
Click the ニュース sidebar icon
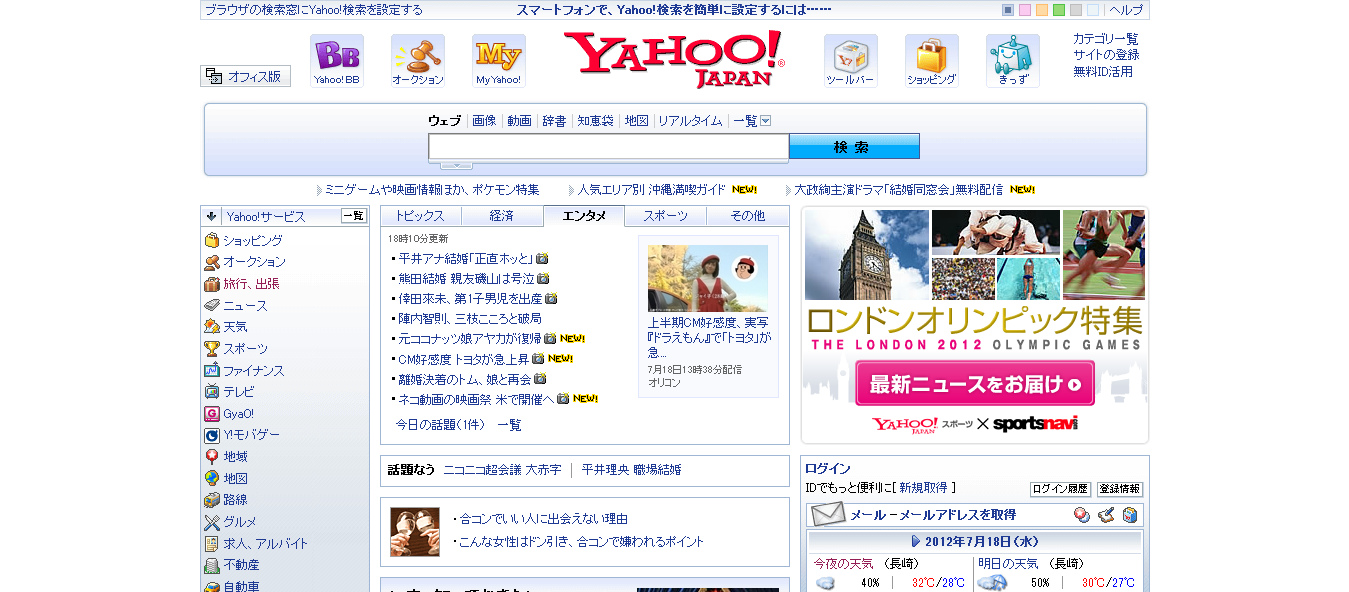point(212,305)
